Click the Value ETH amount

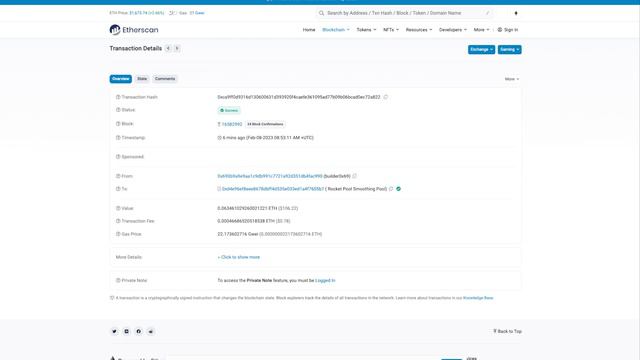pos(247,208)
